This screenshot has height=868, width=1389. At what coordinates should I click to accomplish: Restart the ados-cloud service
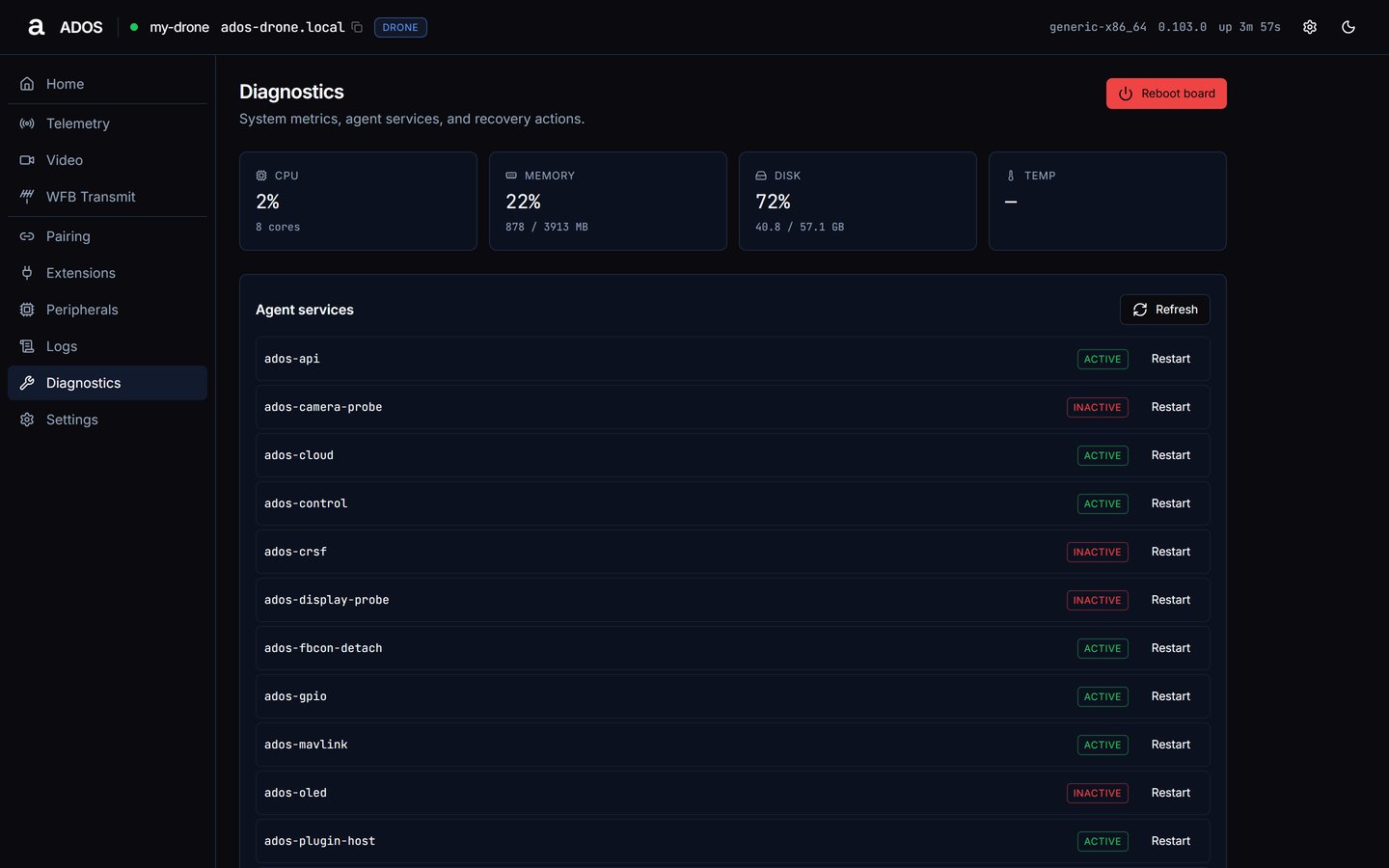1171,455
